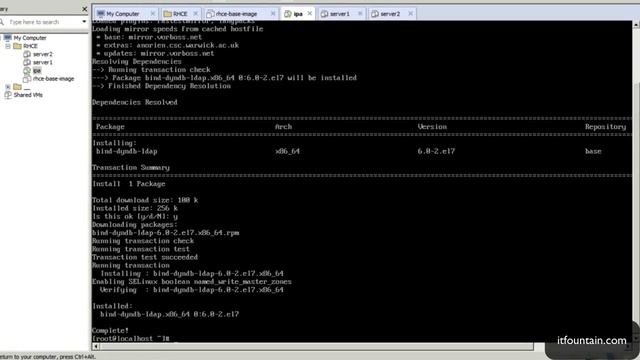Screen dimensions: 640x360
Task: Click the 'Install 1 Package' line
Action: click(129, 184)
